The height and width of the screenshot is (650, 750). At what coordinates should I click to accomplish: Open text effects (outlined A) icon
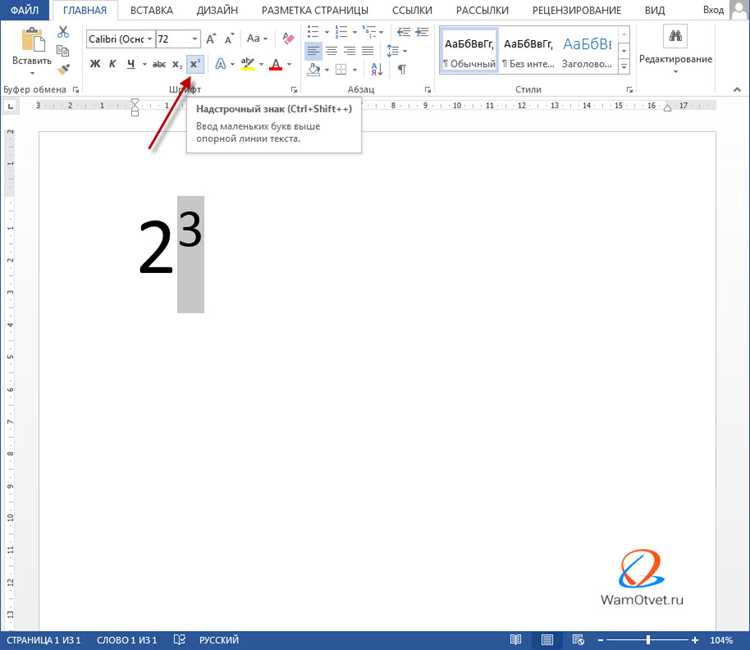[221, 64]
